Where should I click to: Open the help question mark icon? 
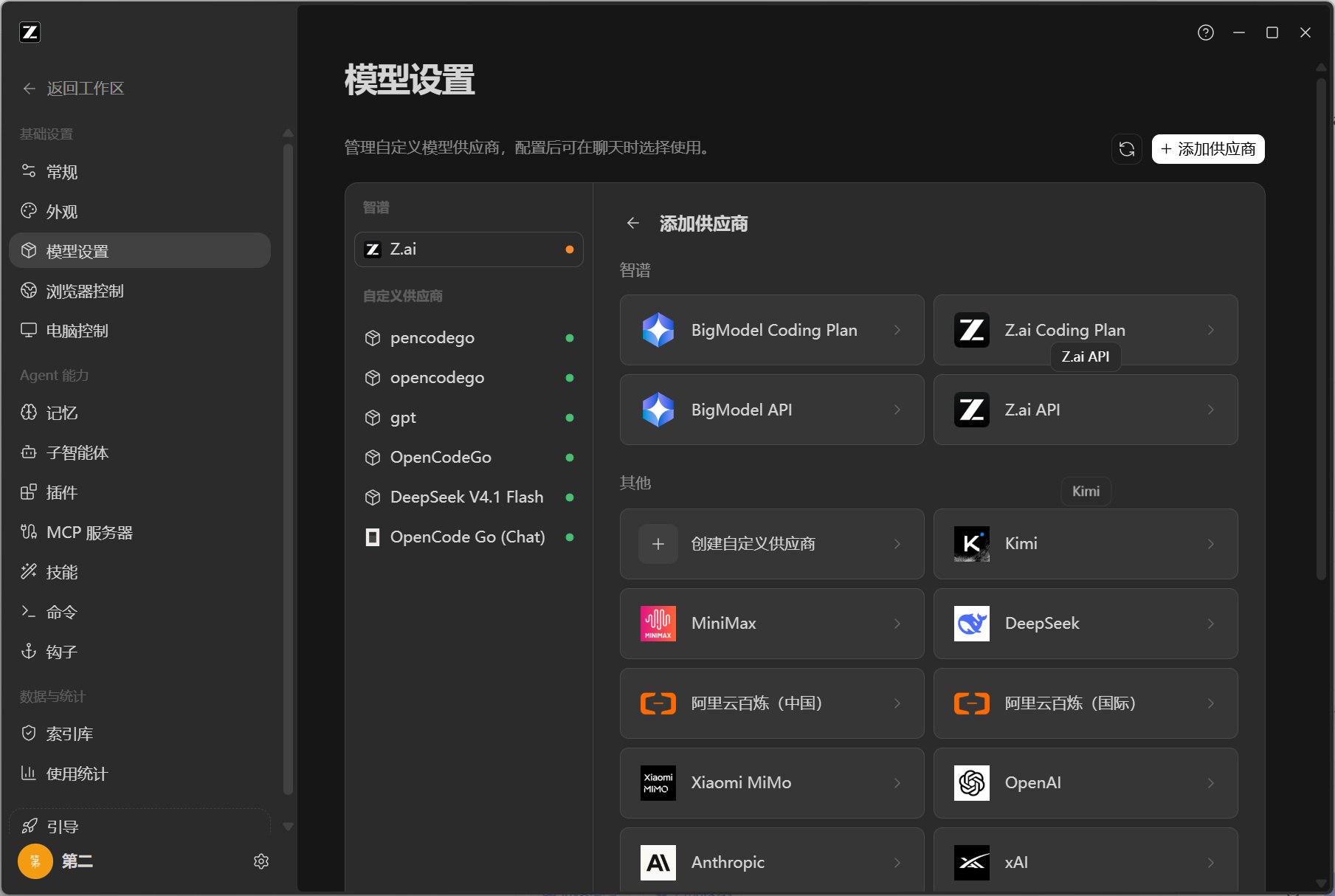pyautogui.click(x=1205, y=32)
